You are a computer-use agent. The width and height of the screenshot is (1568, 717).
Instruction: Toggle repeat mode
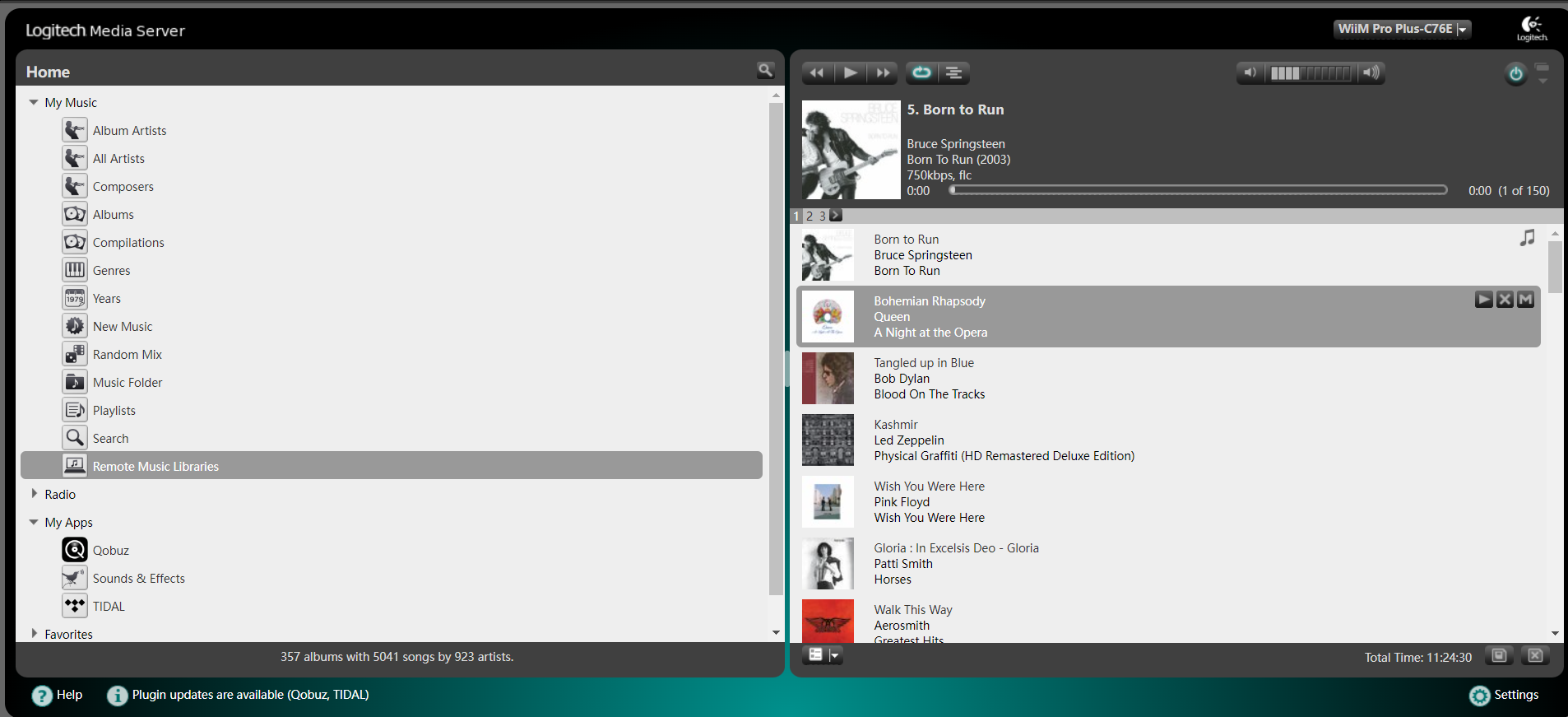coord(921,72)
